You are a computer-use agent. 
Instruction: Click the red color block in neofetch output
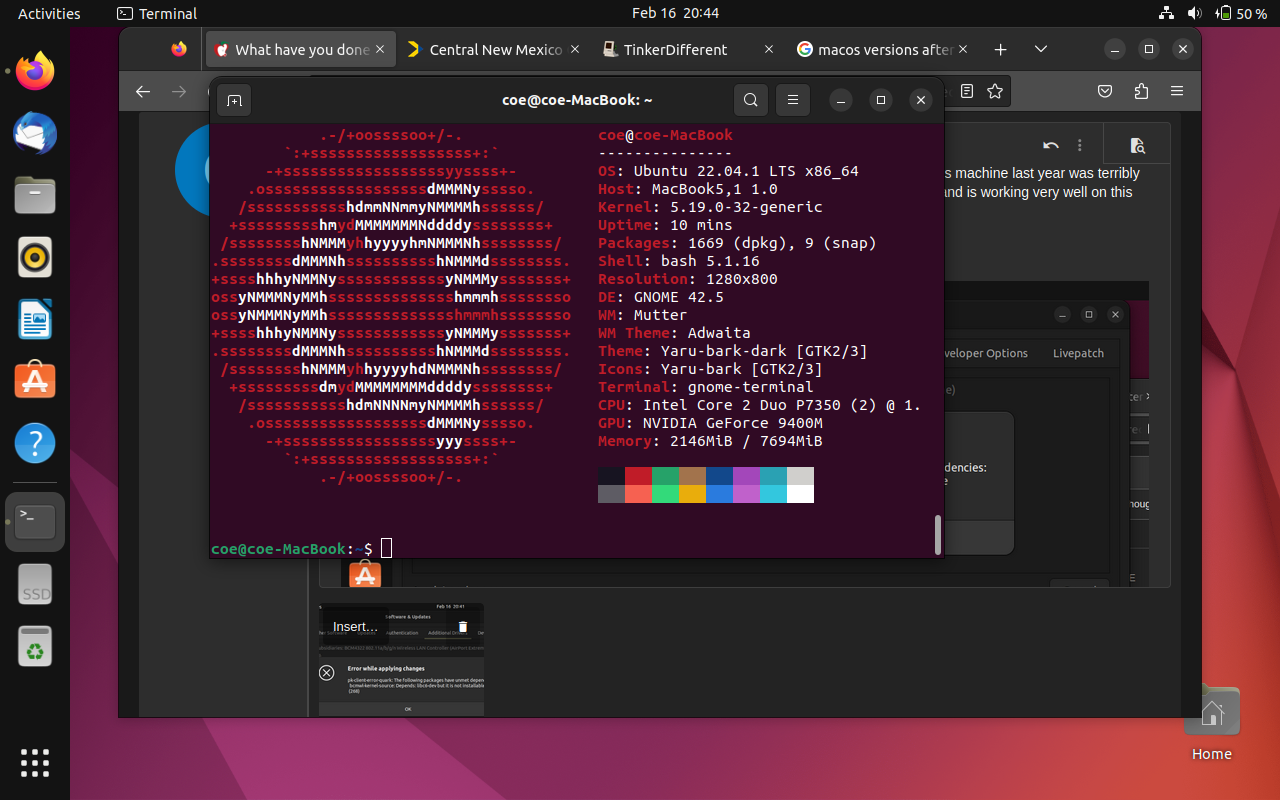[638, 476]
